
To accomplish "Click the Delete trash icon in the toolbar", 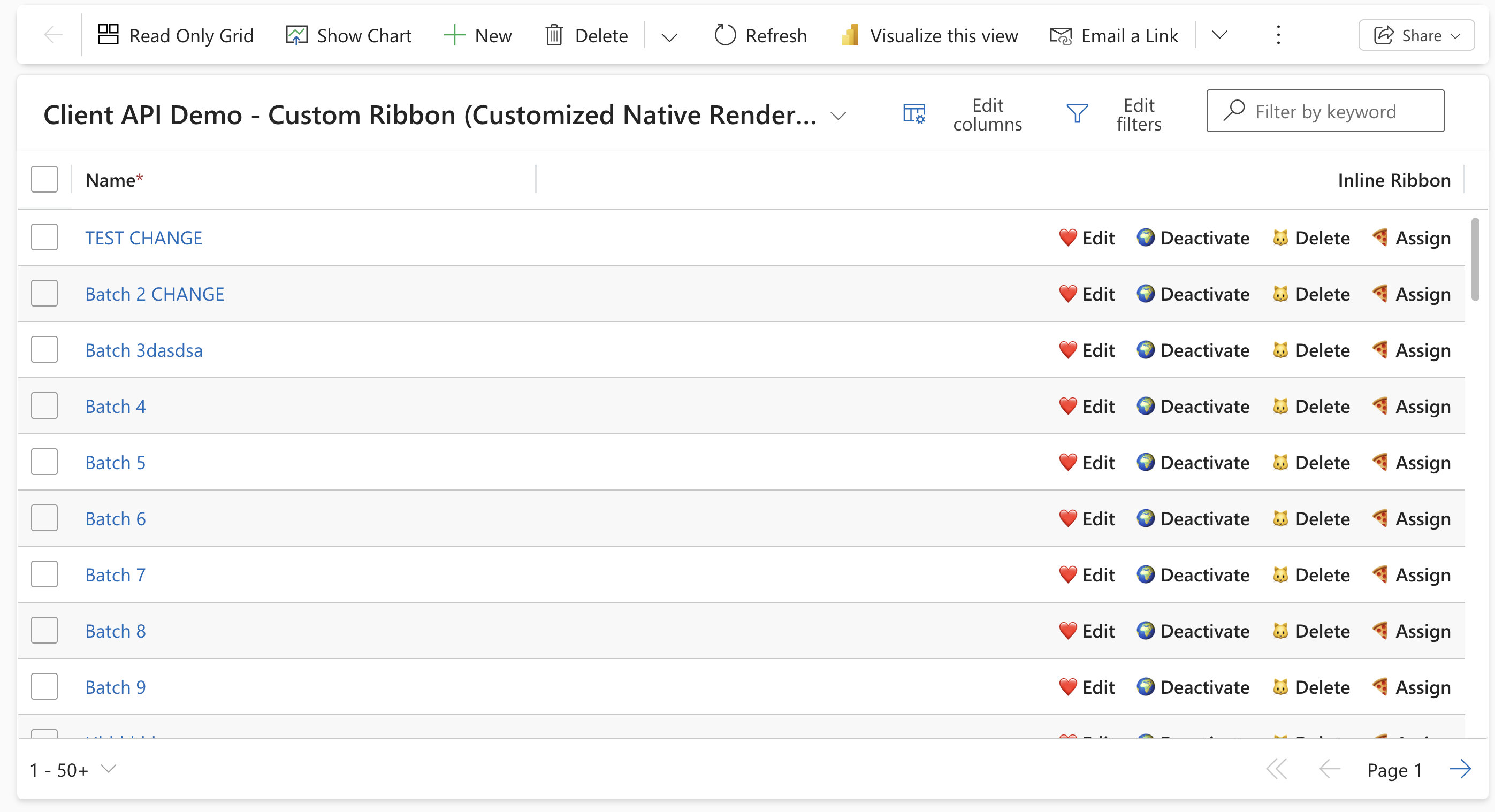I will 554,35.
